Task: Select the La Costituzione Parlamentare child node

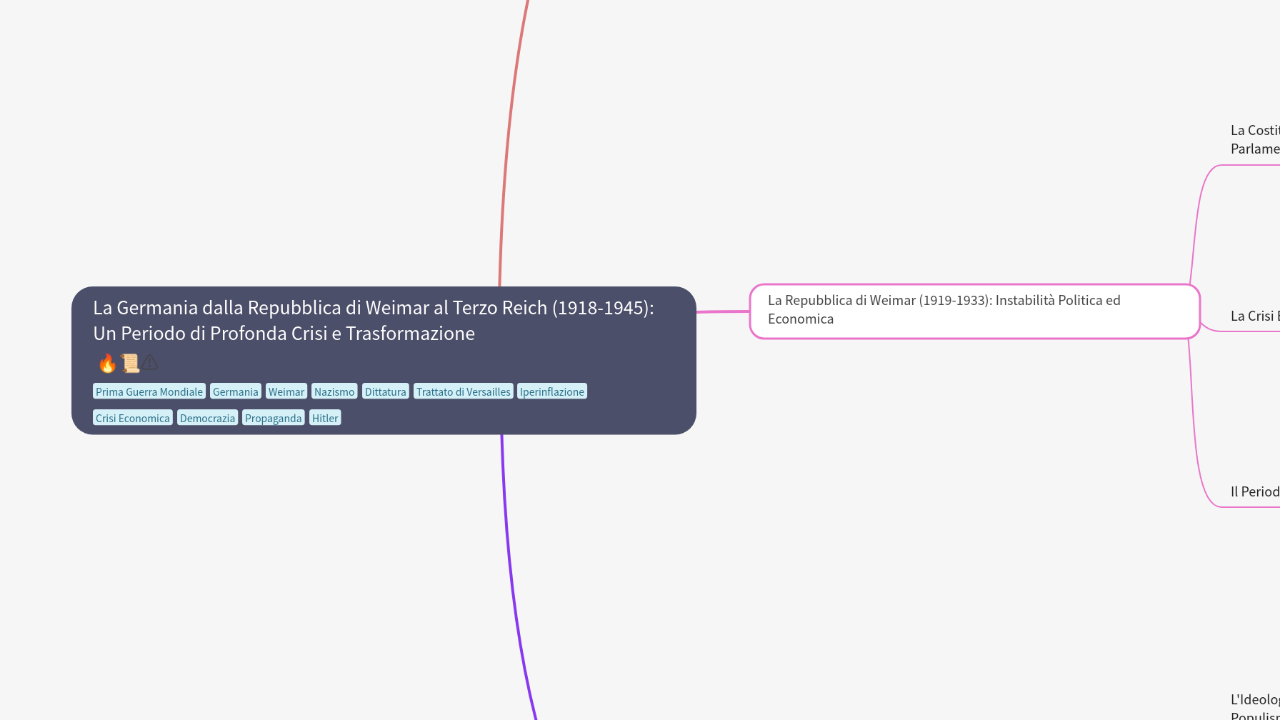Action: [x=1255, y=139]
